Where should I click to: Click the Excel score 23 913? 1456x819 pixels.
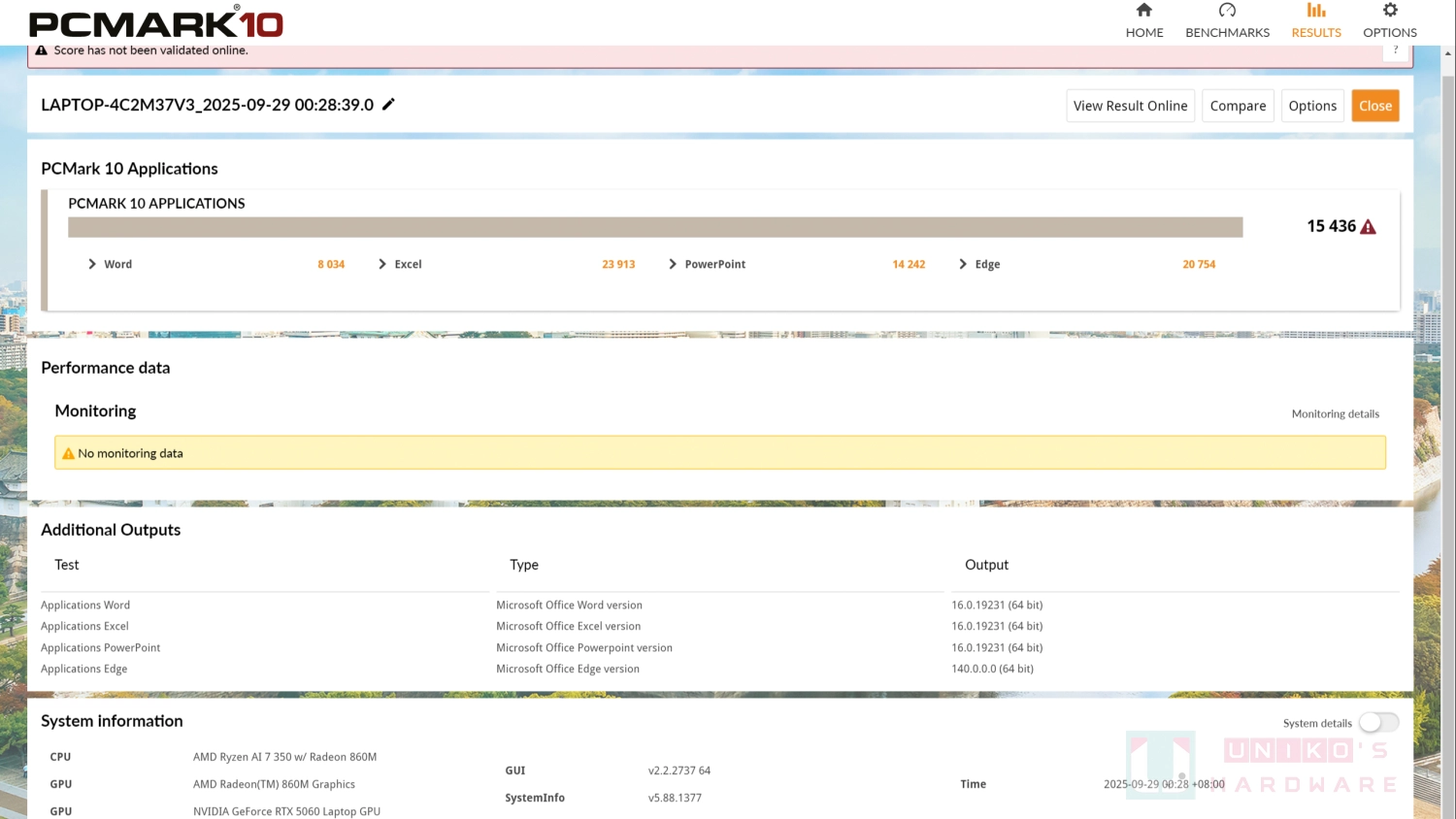tap(618, 264)
